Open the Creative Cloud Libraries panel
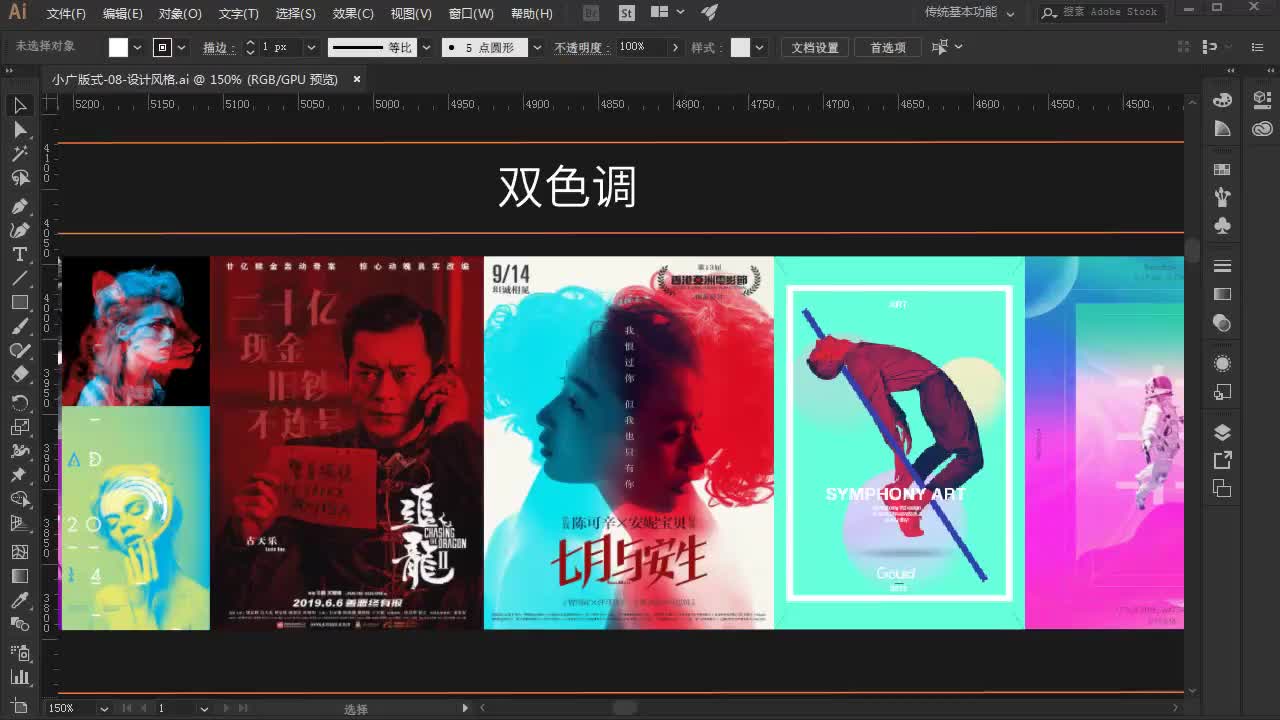The image size is (1280, 720). [1262, 129]
